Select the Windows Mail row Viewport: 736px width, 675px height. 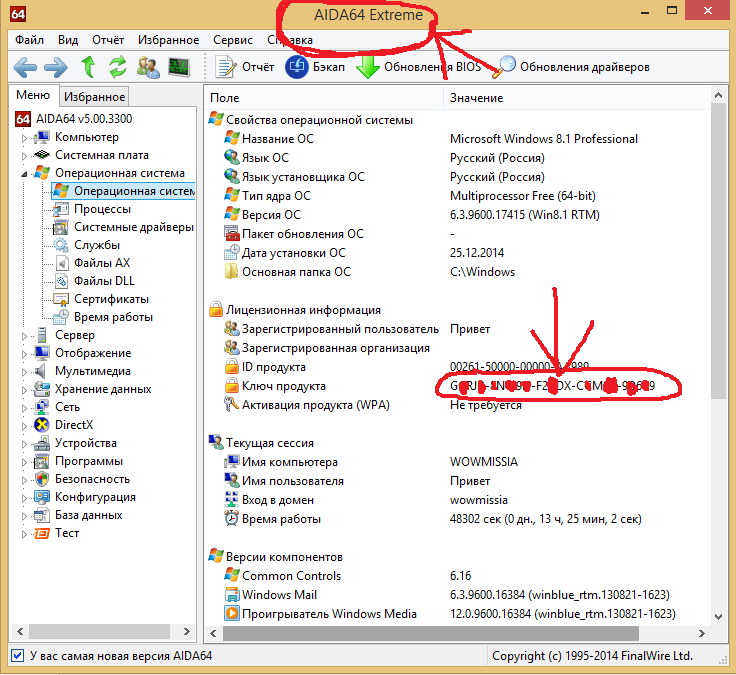[457, 595]
